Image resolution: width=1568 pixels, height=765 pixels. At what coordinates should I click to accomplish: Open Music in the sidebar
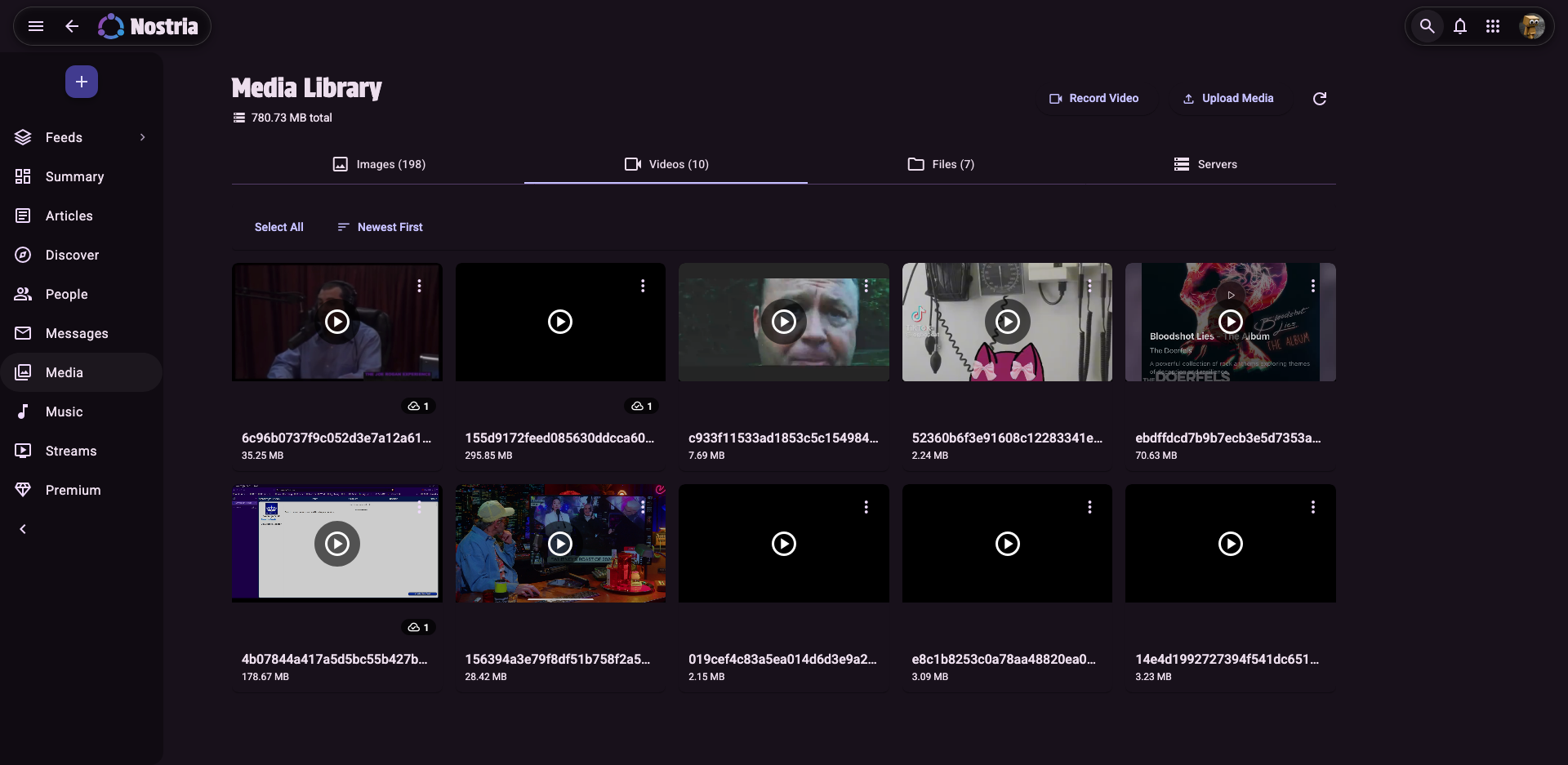(x=64, y=411)
